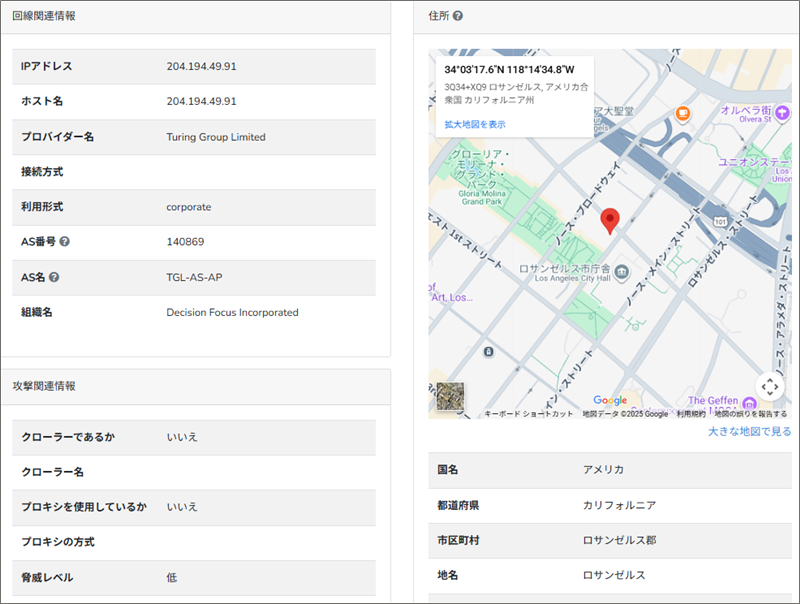The image size is (800, 604).
Task: Click IP address value 204.194.49.91
Action: coord(201,66)
